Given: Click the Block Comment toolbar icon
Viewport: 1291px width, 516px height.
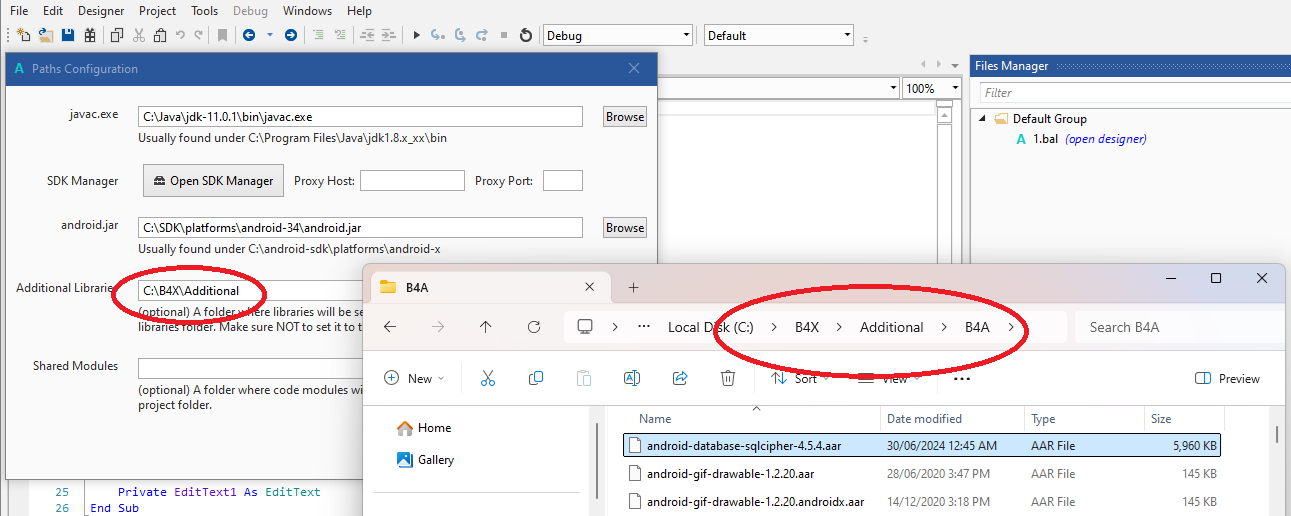Looking at the screenshot, I should click(x=318, y=35).
